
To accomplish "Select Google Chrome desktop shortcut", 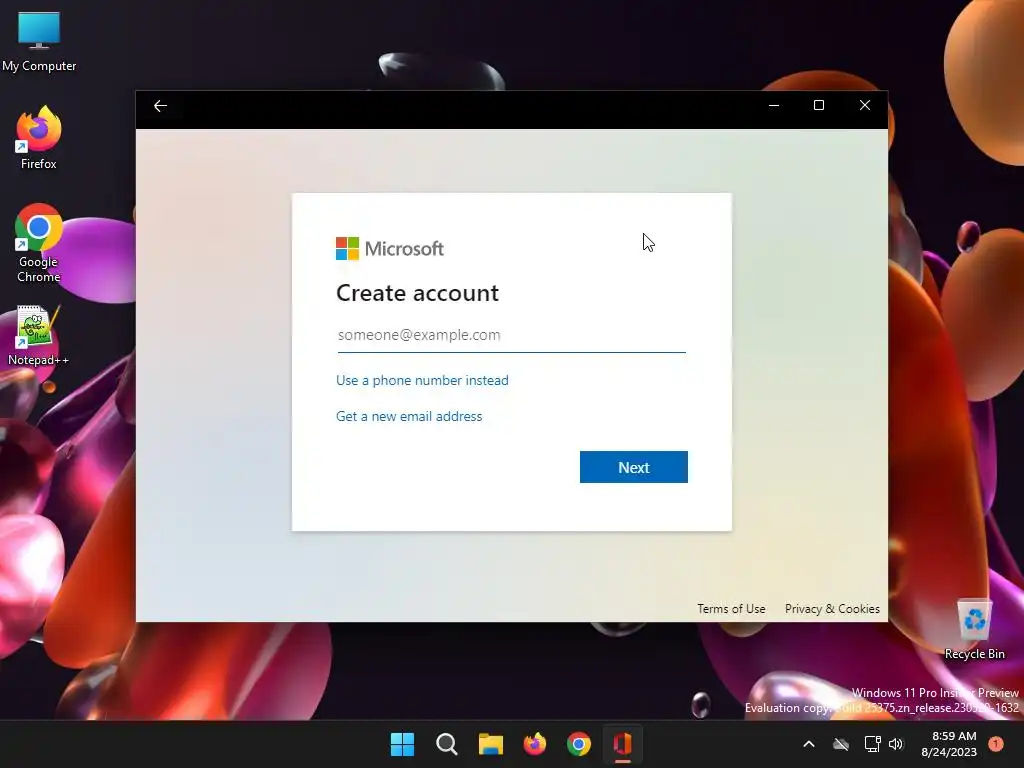I will pos(39,243).
